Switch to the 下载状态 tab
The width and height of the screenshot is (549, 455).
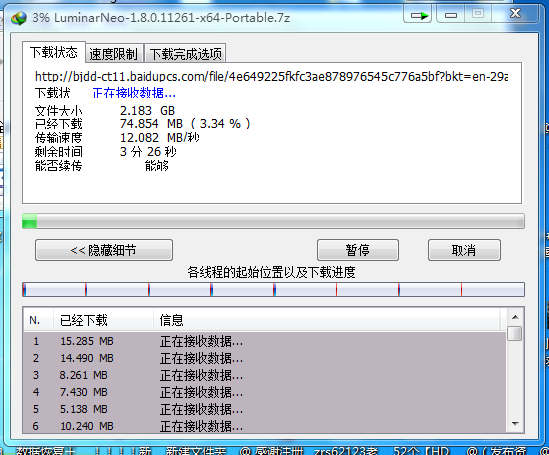pyautogui.click(x=54, y=53)
